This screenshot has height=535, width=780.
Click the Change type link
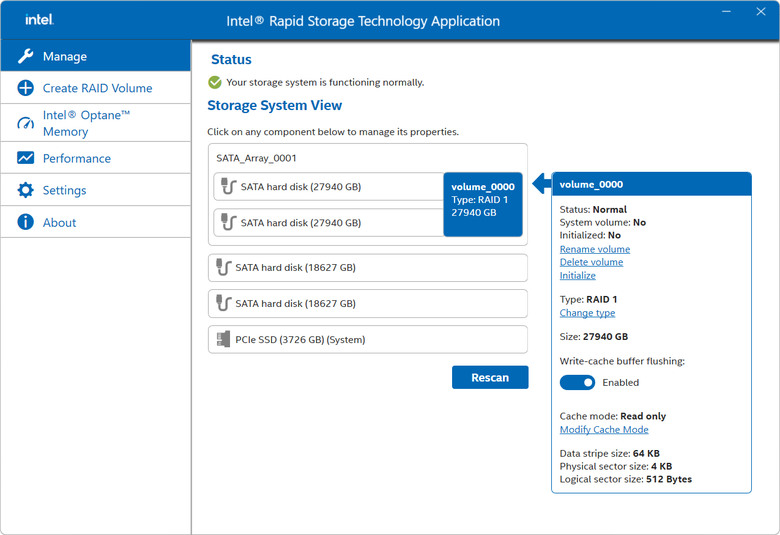[587, 313]
